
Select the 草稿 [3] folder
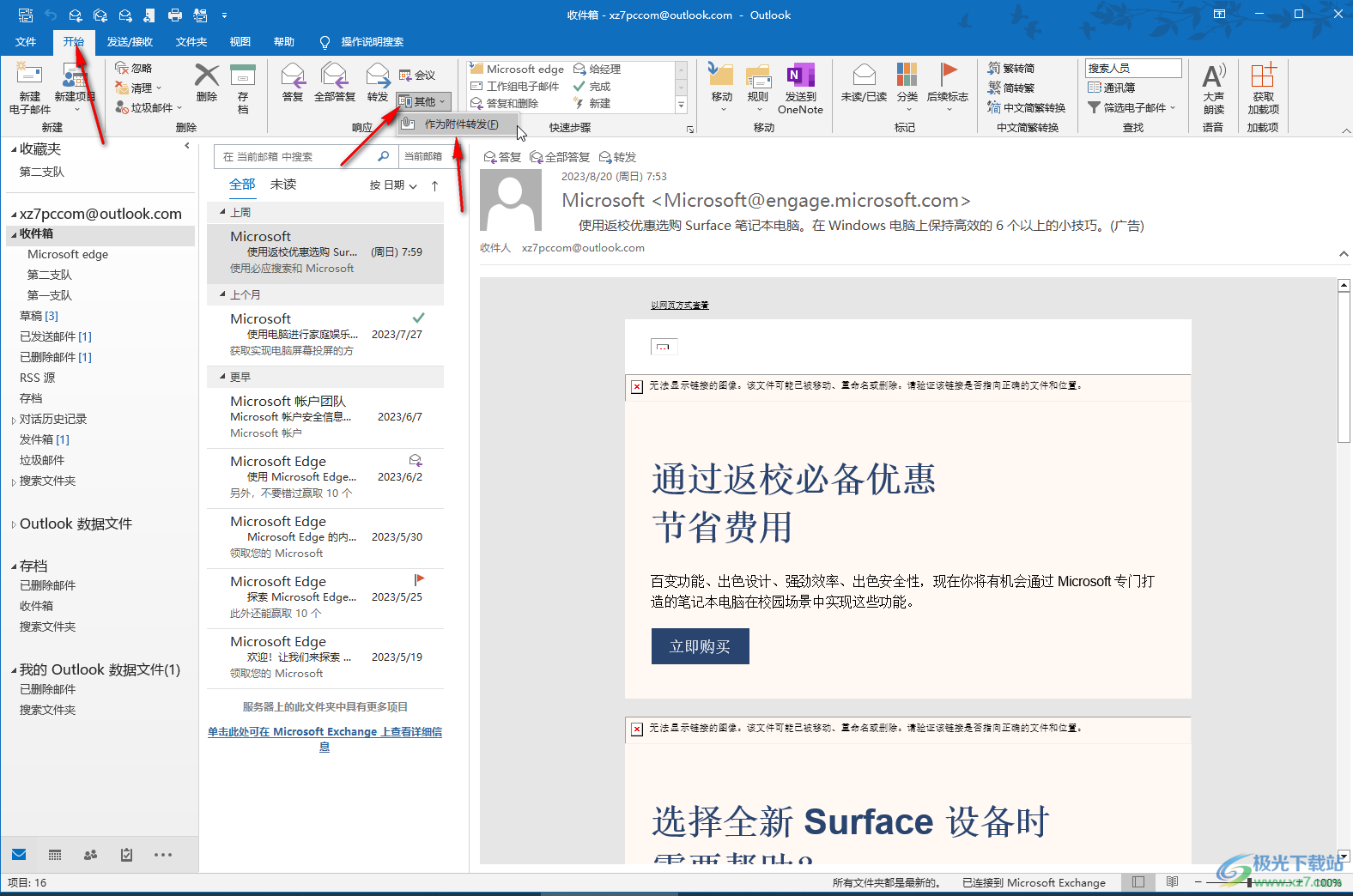[x=39, y=316]
